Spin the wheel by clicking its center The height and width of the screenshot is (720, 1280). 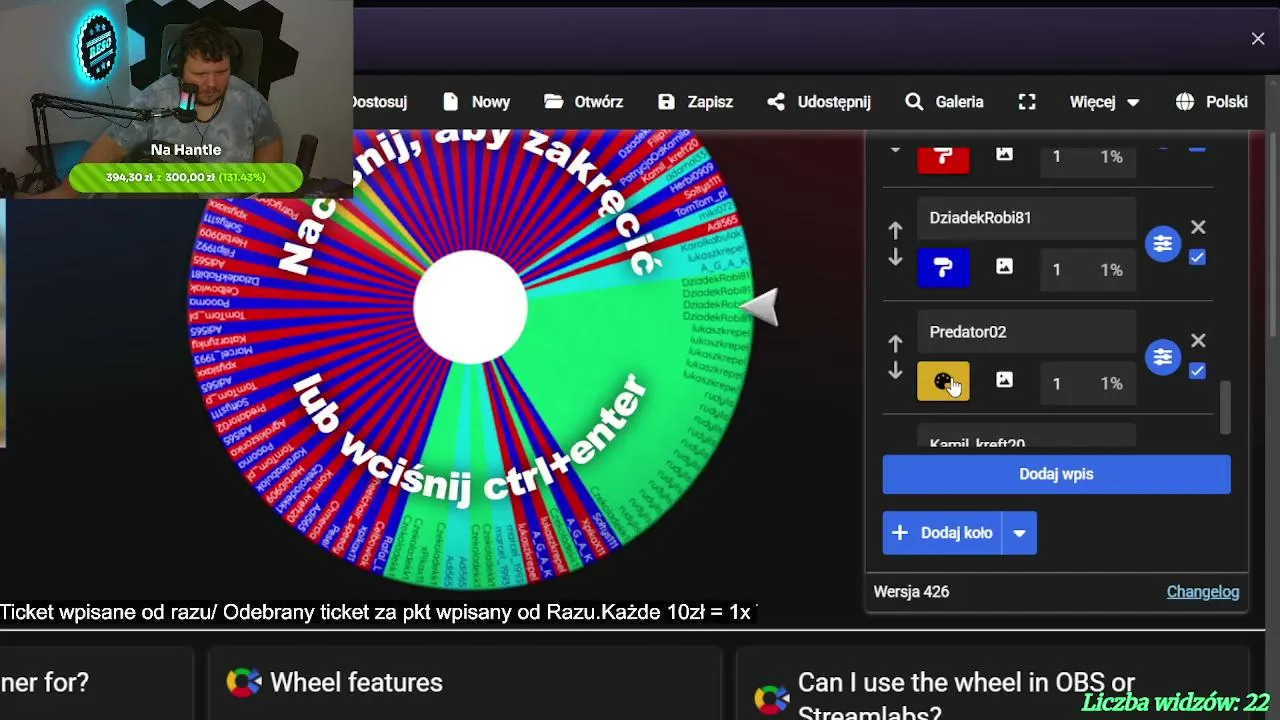pos(470,307)
